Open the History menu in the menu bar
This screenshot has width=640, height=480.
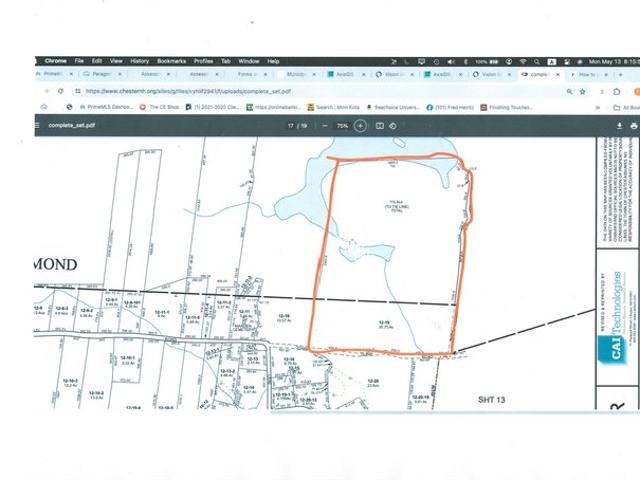click(x=139, y=61)
